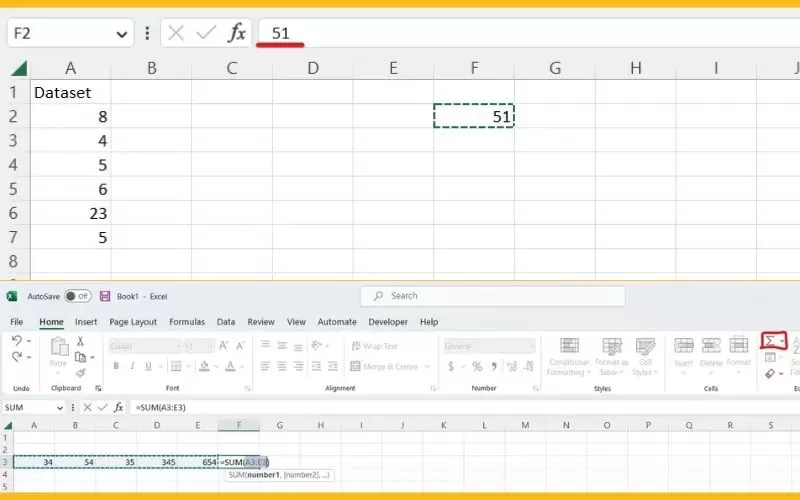Screen dimensions: 800x500
Task: Click the large Enter checkmark beside fx
Action: click(x=206, y=33)
